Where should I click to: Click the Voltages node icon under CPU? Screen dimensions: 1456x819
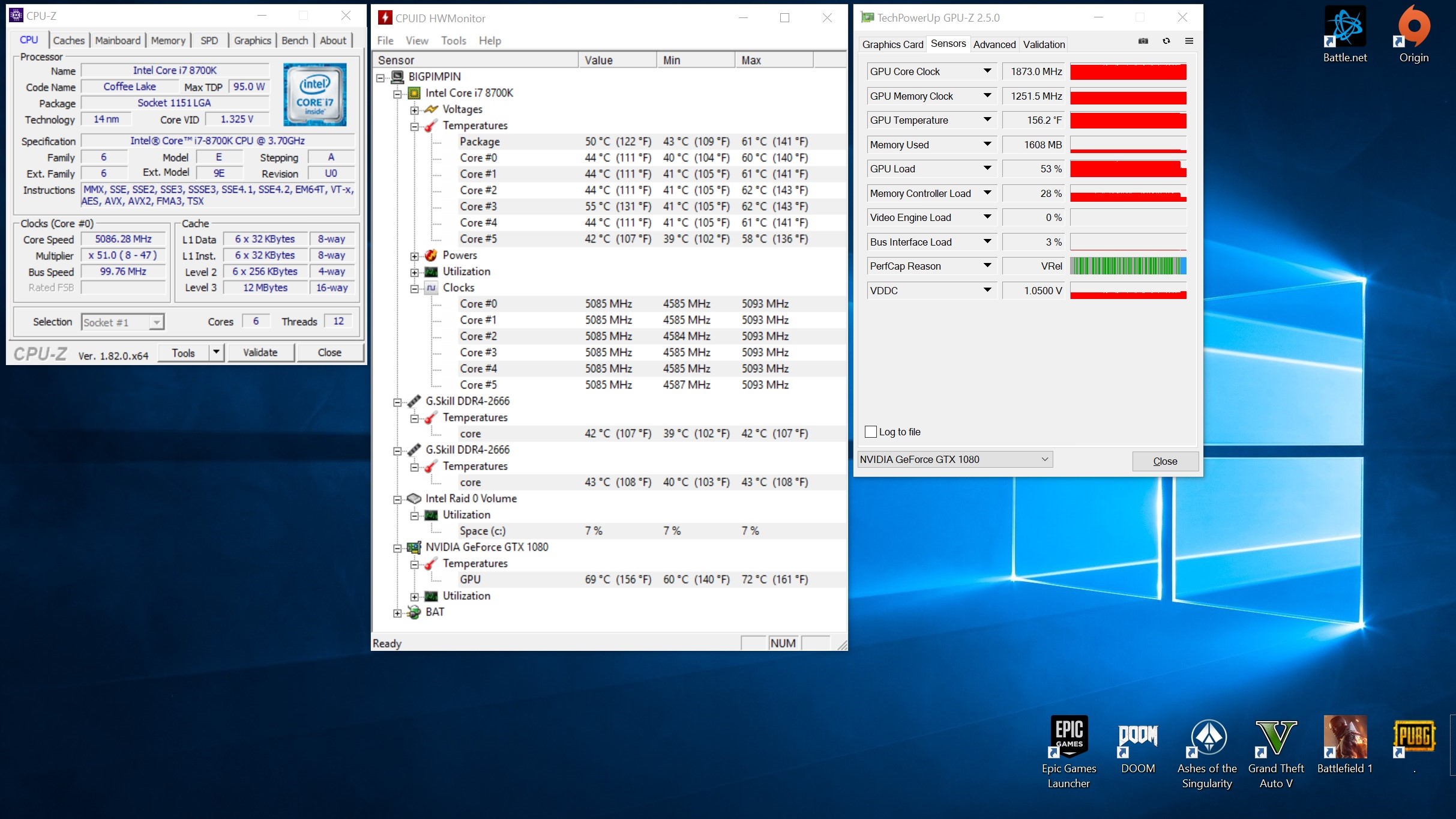(431, 109)
